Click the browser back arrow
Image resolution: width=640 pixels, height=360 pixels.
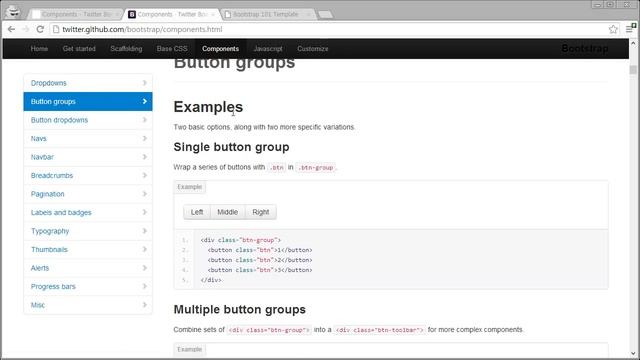(x=11, y=29)
